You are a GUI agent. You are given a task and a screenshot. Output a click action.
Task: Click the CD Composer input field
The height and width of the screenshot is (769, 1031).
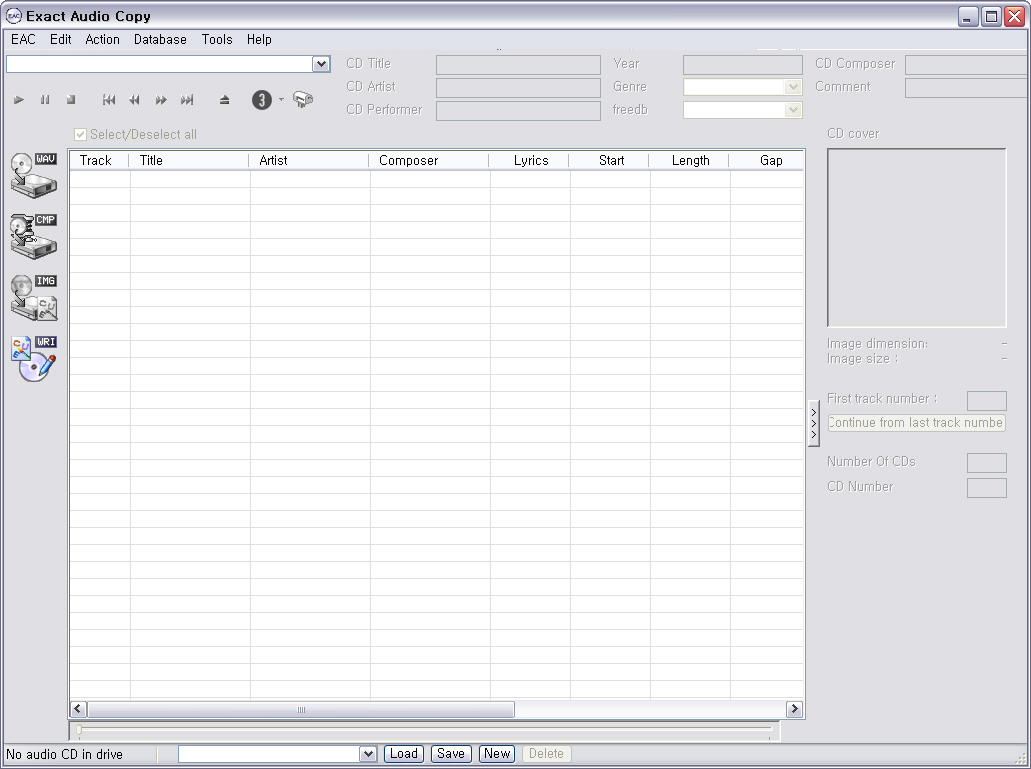click(x=968, y=64)
